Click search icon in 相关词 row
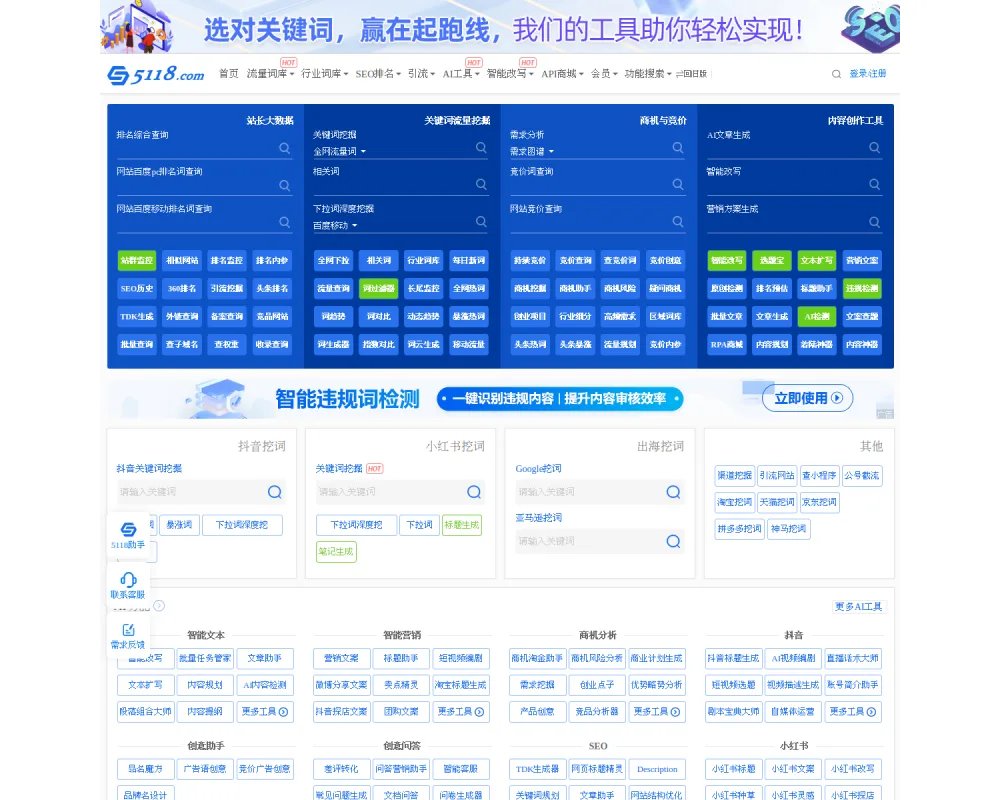 click(481, 184)
